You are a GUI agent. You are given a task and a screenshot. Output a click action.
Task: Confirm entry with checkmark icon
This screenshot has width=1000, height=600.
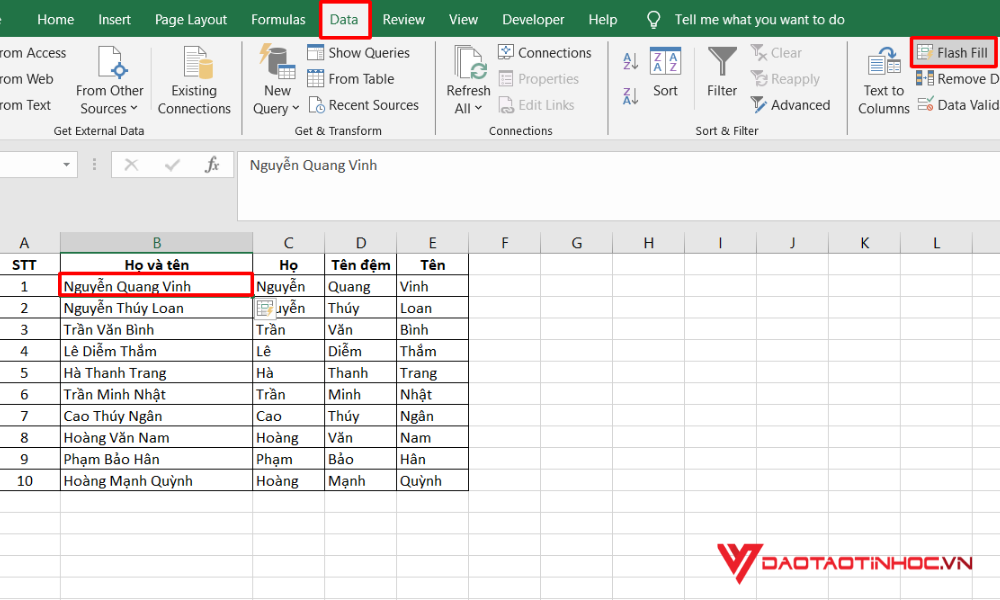[x=172, y=165]
